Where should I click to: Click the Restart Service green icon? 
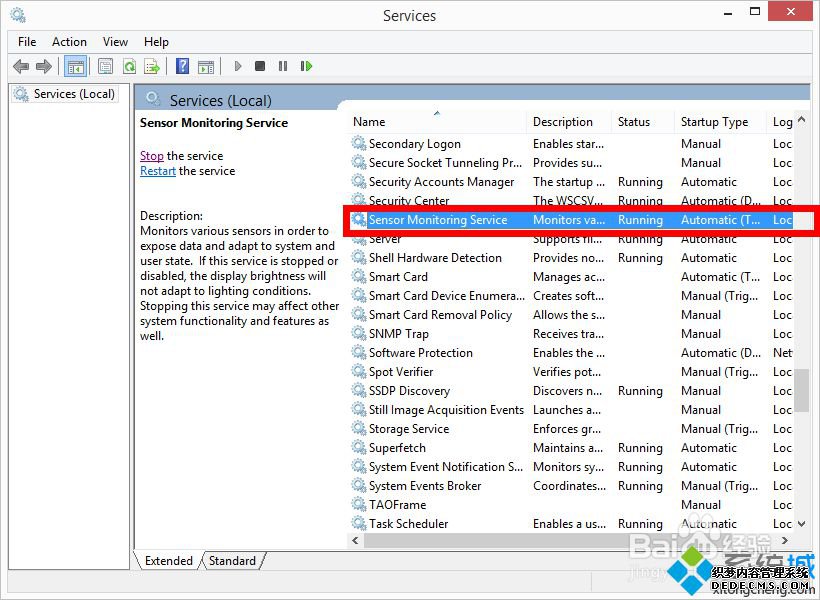(x=306, y=66)
